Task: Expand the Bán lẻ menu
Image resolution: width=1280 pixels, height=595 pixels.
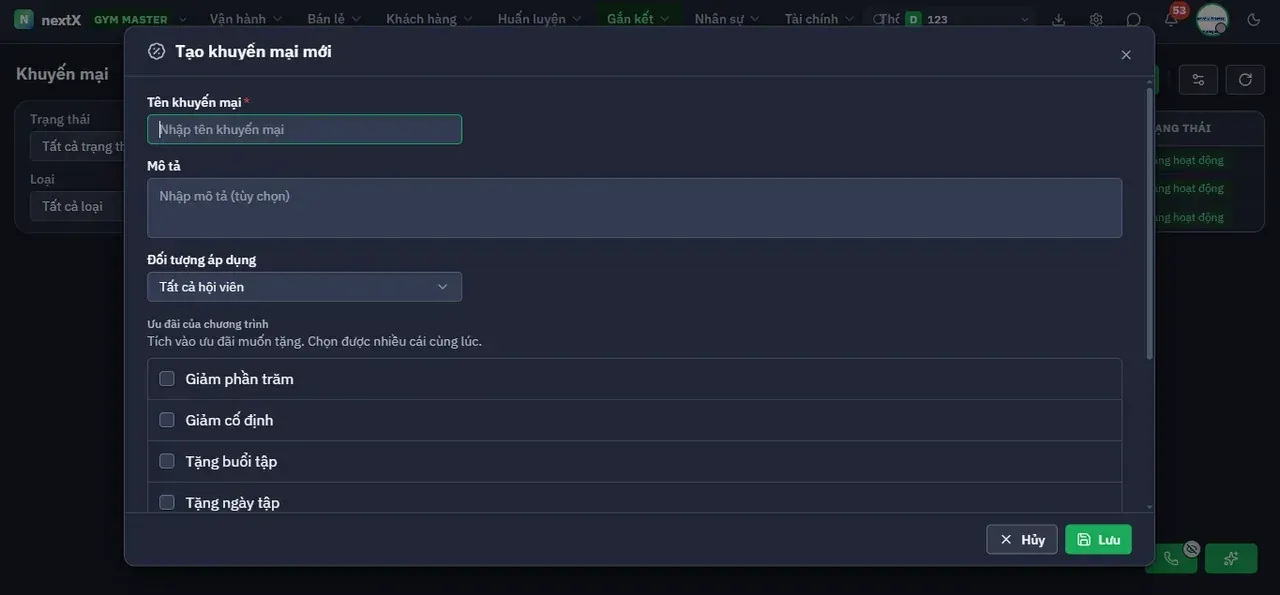Action: (x=334, y=19)
